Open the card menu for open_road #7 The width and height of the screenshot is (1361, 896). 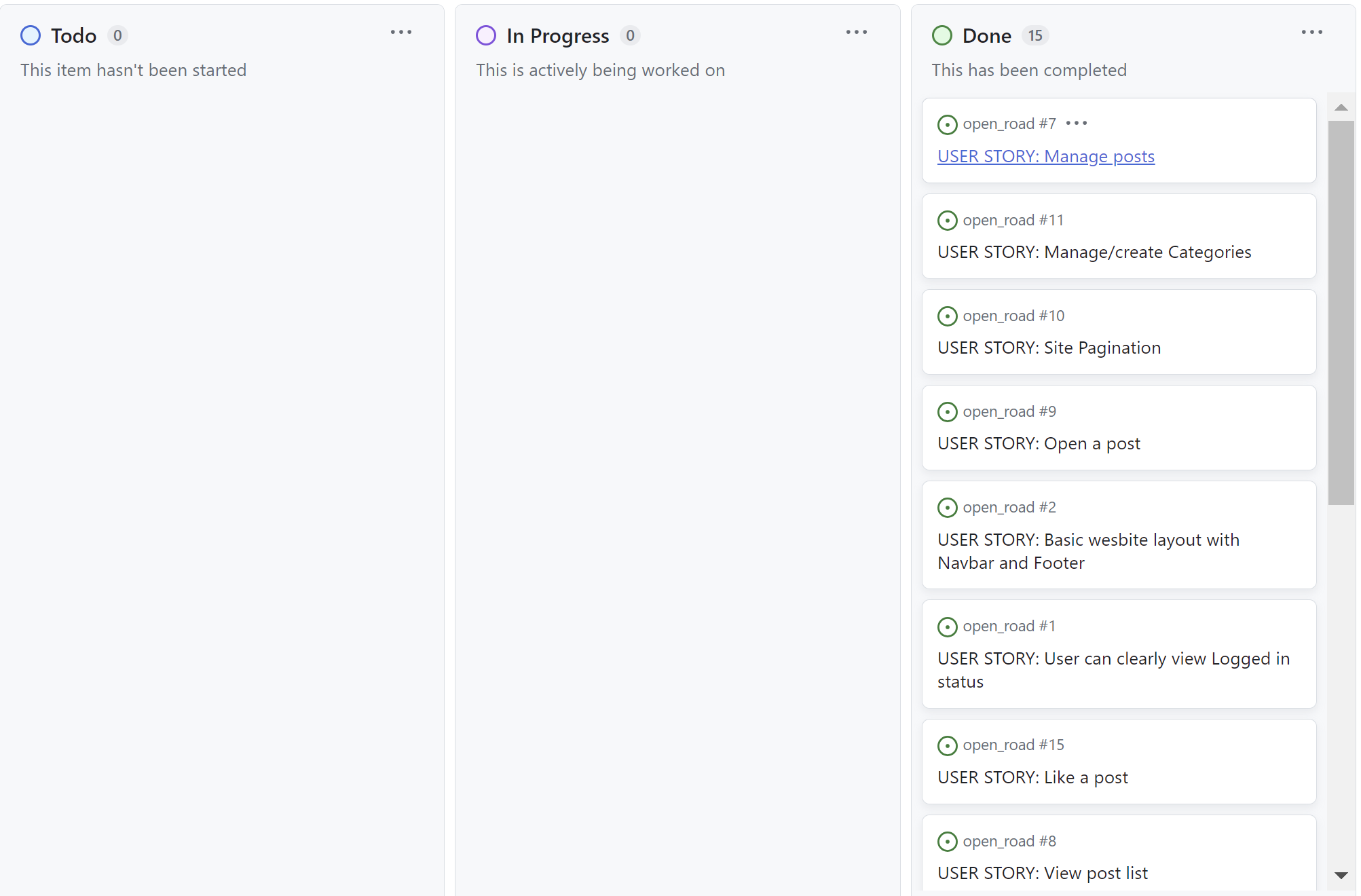1077,123
